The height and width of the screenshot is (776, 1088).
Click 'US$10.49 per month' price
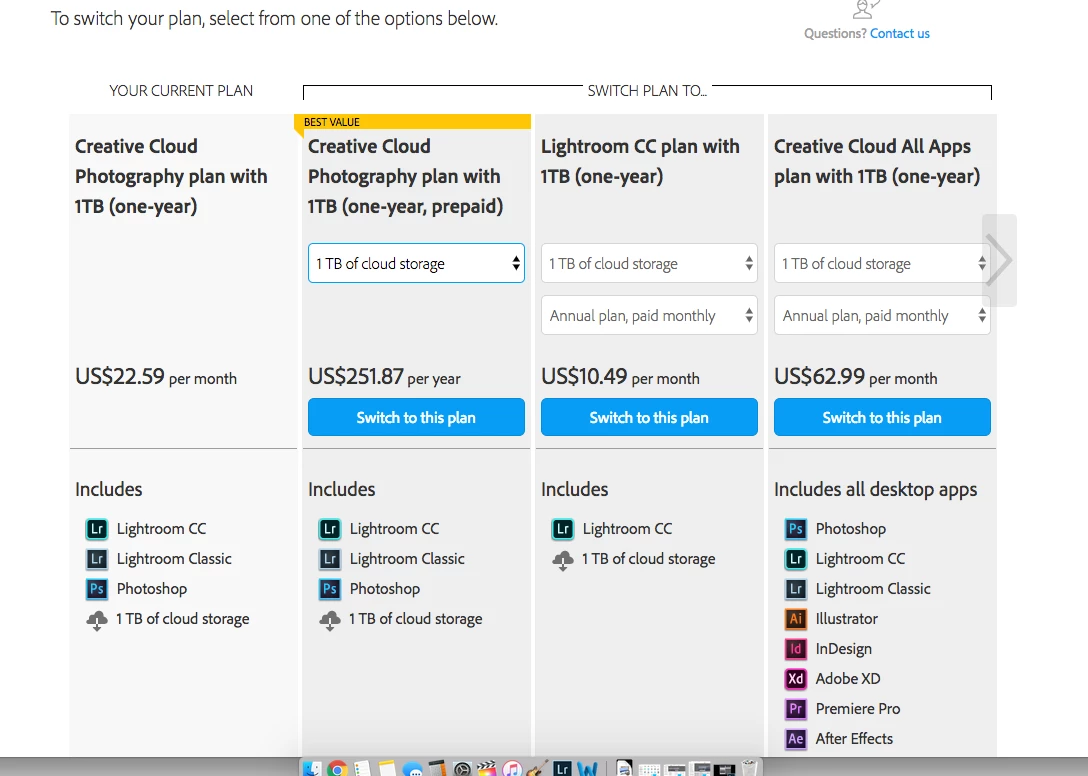coord(620,377)
